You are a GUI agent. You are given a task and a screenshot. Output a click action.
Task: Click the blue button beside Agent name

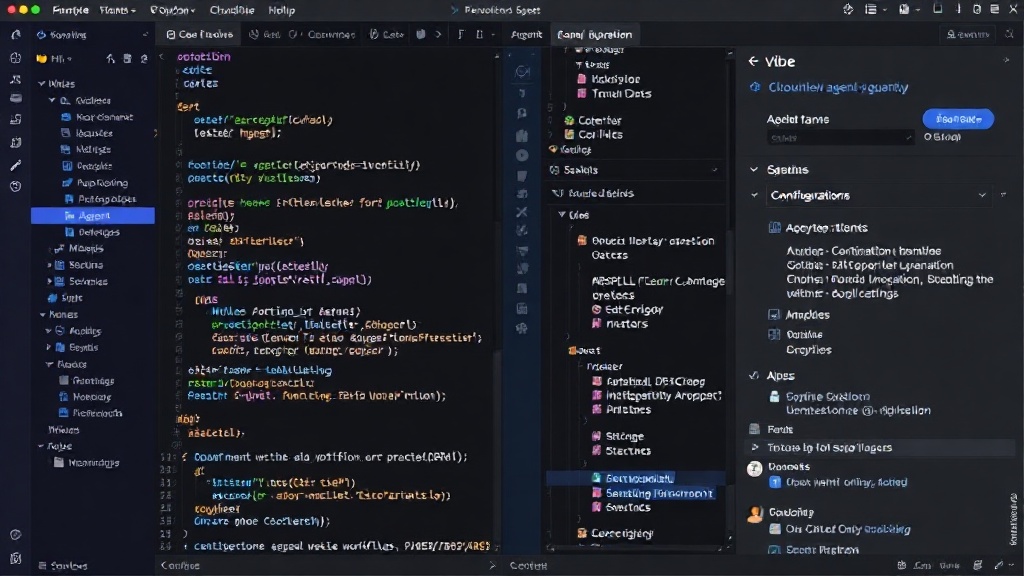point(958,119)
